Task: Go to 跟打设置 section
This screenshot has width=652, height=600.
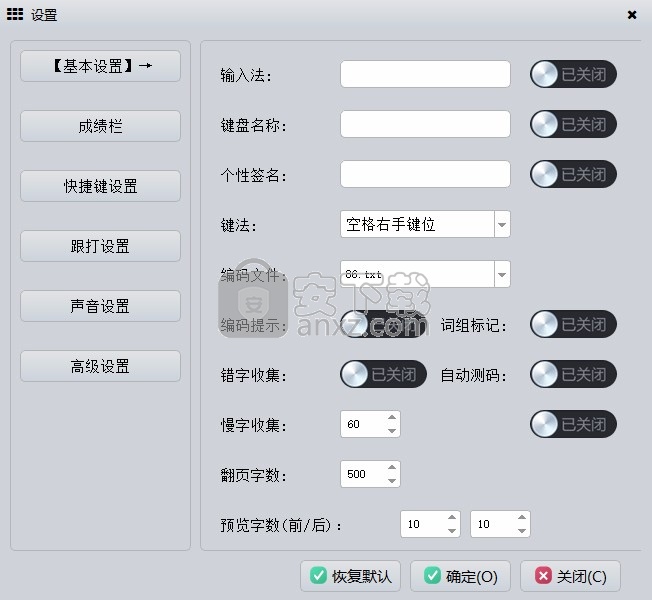Action: click(x=100, y=246)
